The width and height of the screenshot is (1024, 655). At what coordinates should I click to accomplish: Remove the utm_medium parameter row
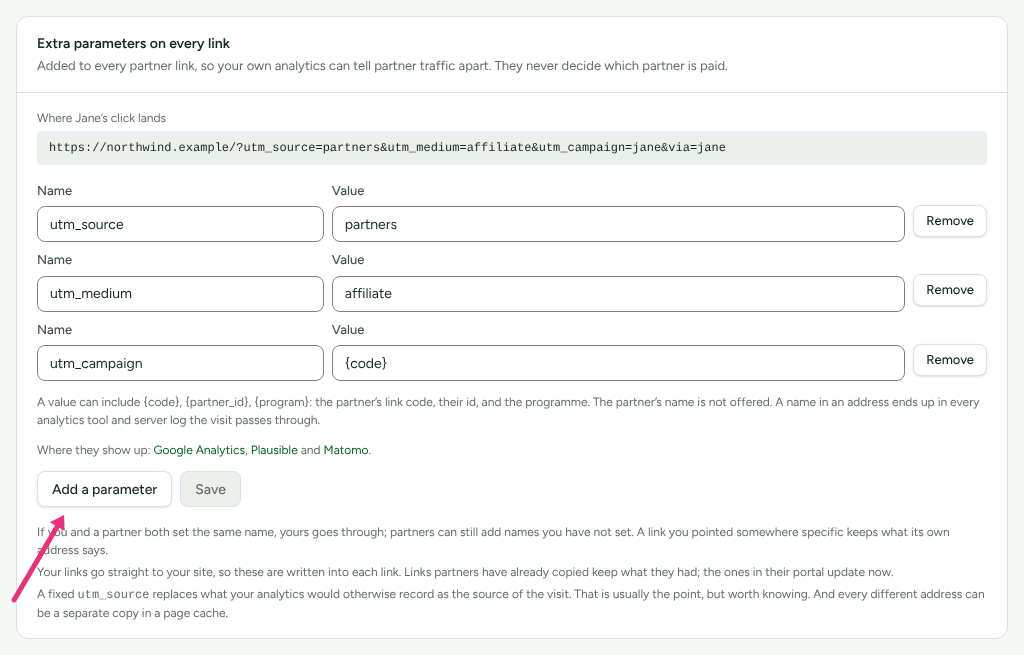(950, 291)
